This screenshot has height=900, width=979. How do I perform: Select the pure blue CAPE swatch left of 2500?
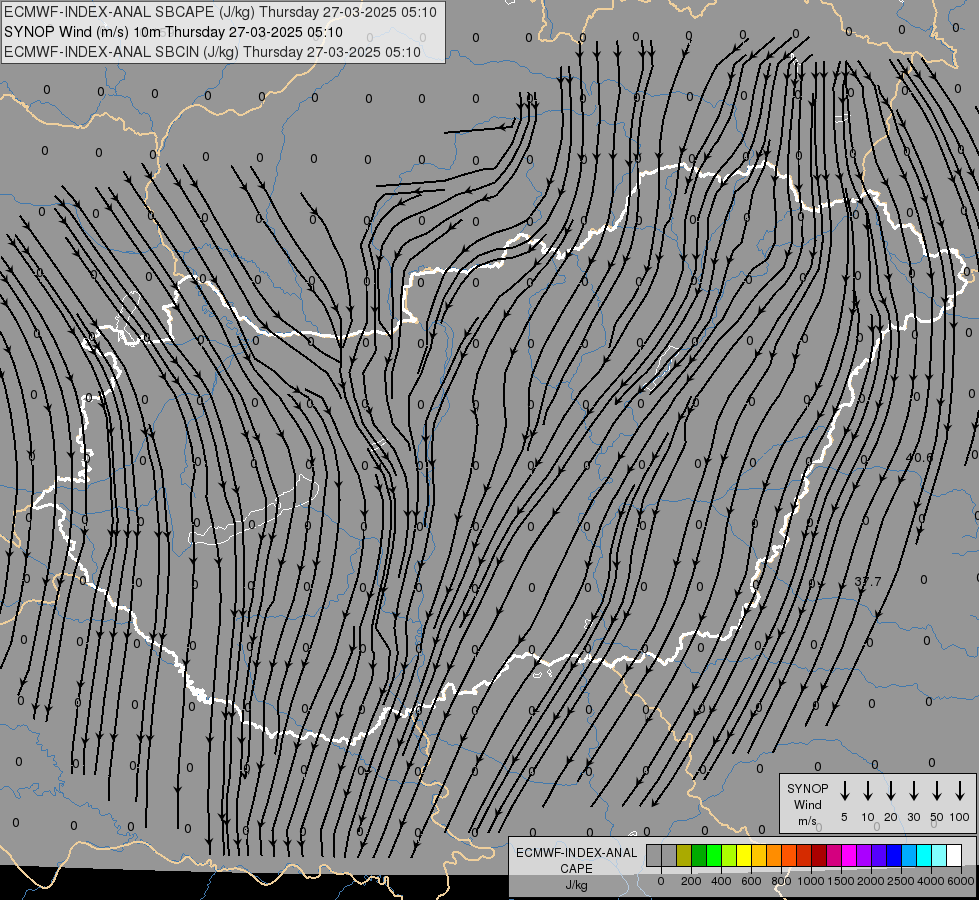click(893, 855)
